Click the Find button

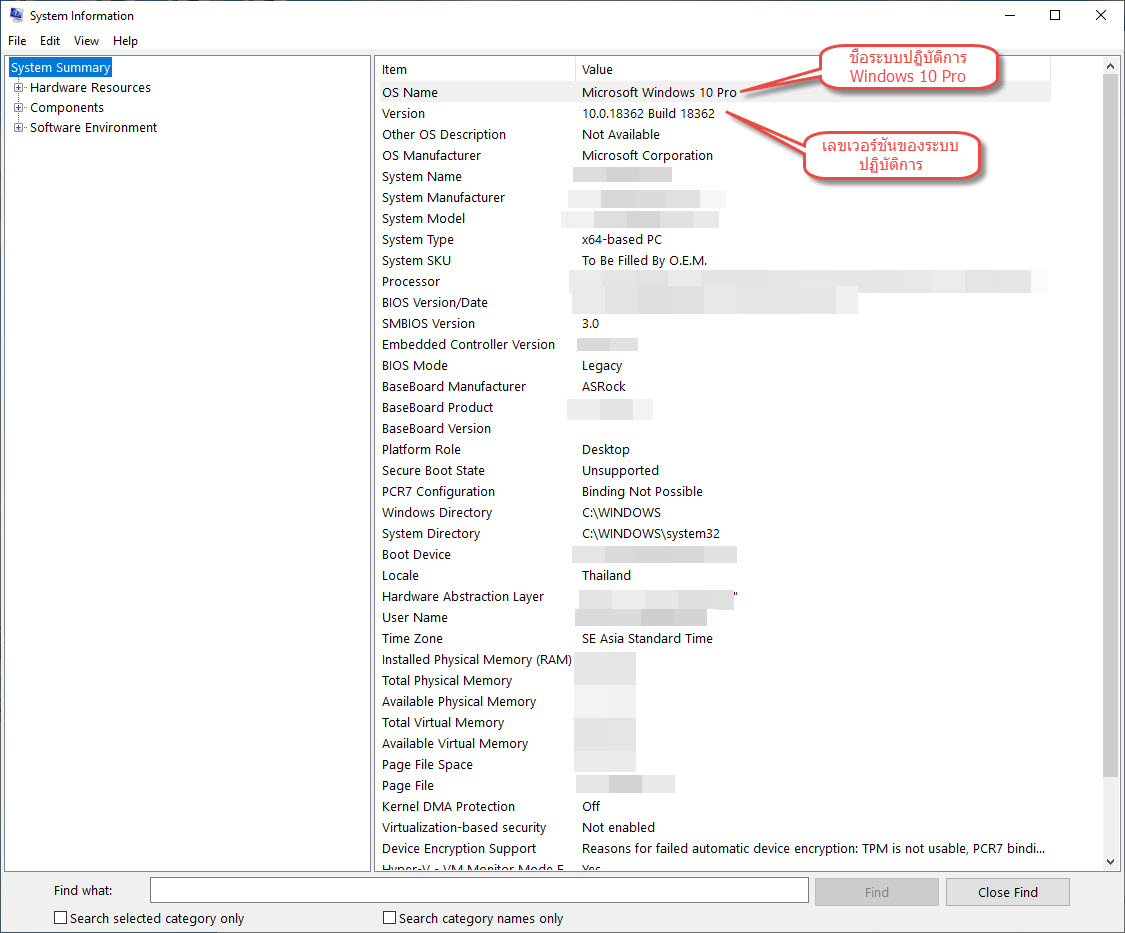point(877,892)
